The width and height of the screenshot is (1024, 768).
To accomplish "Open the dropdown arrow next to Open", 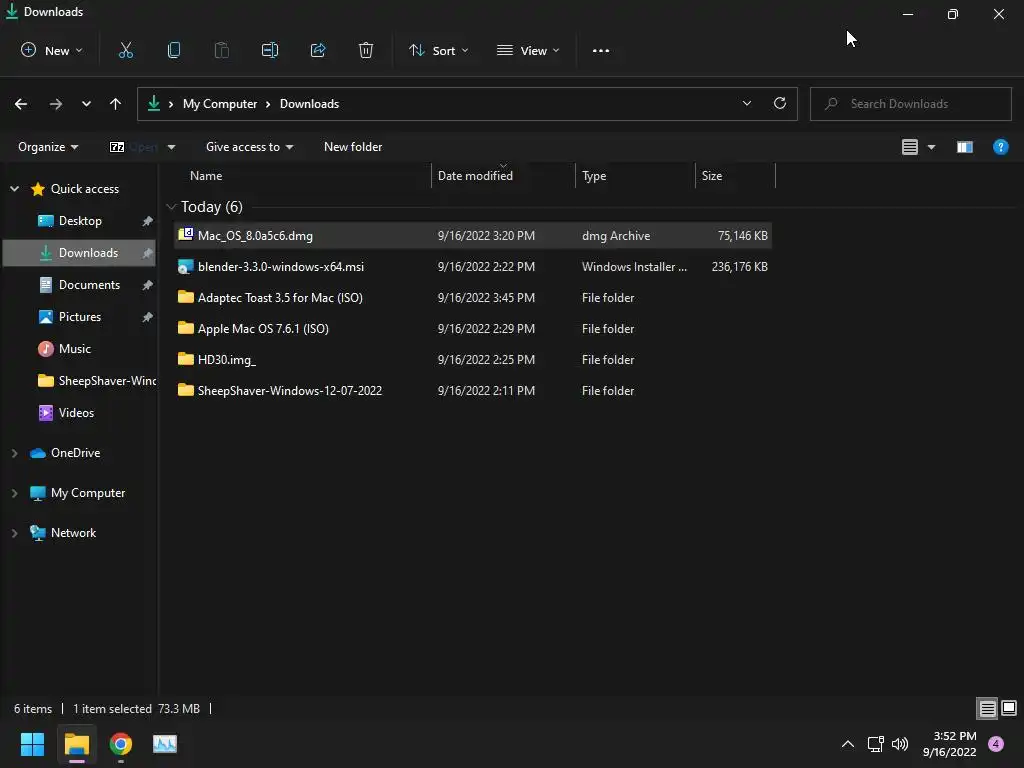I will point(171,147).
